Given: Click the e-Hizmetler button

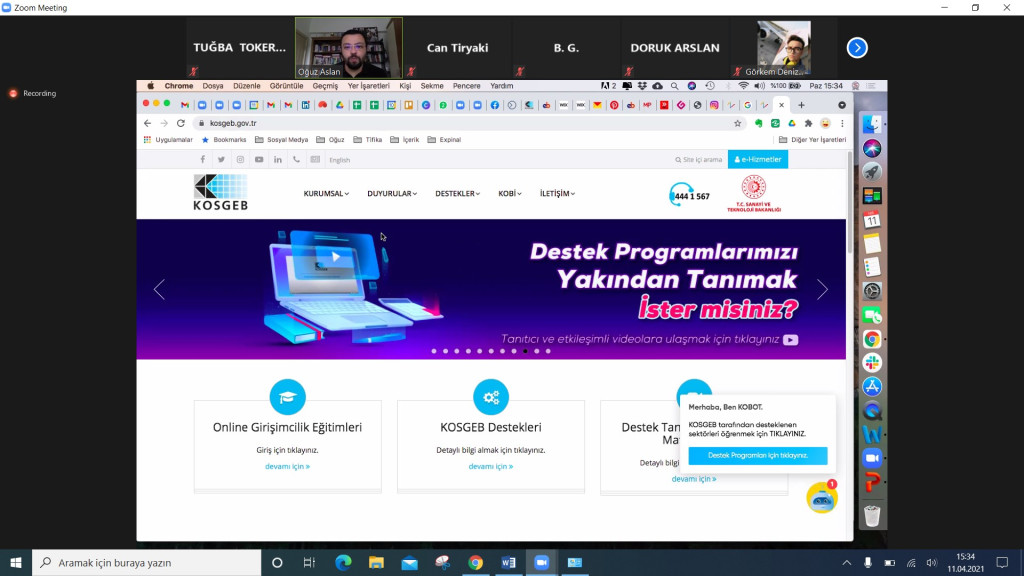Looking at the screenshot, I should pos(757,159).
